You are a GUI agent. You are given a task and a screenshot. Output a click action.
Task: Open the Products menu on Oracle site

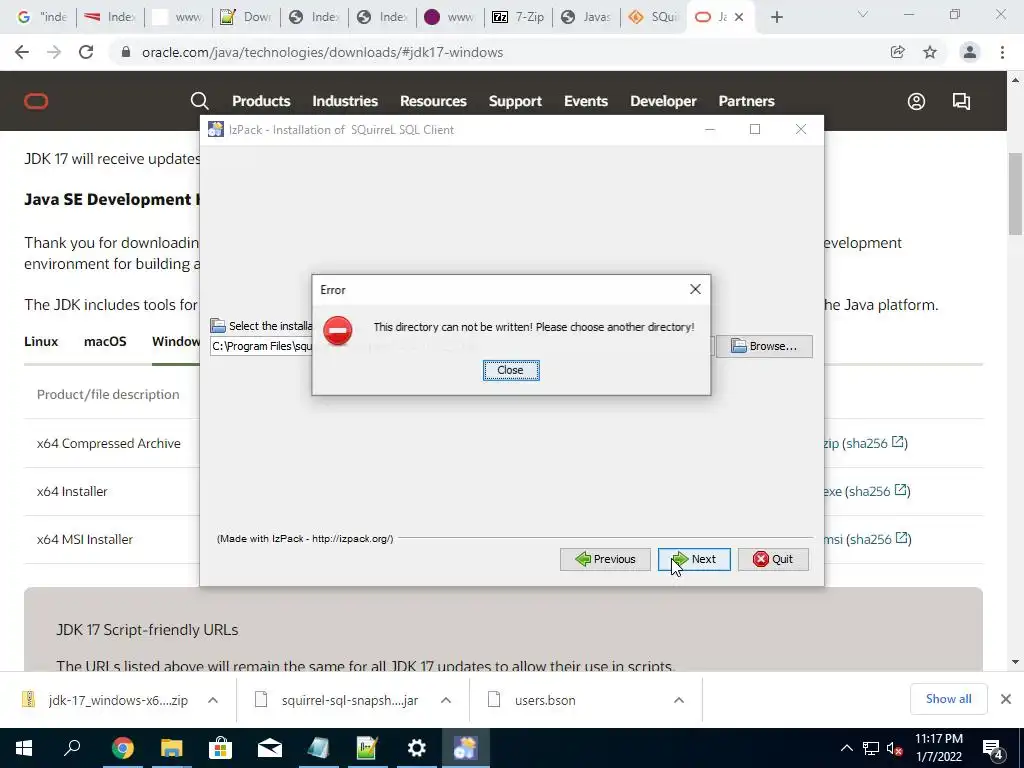point(261,101)
